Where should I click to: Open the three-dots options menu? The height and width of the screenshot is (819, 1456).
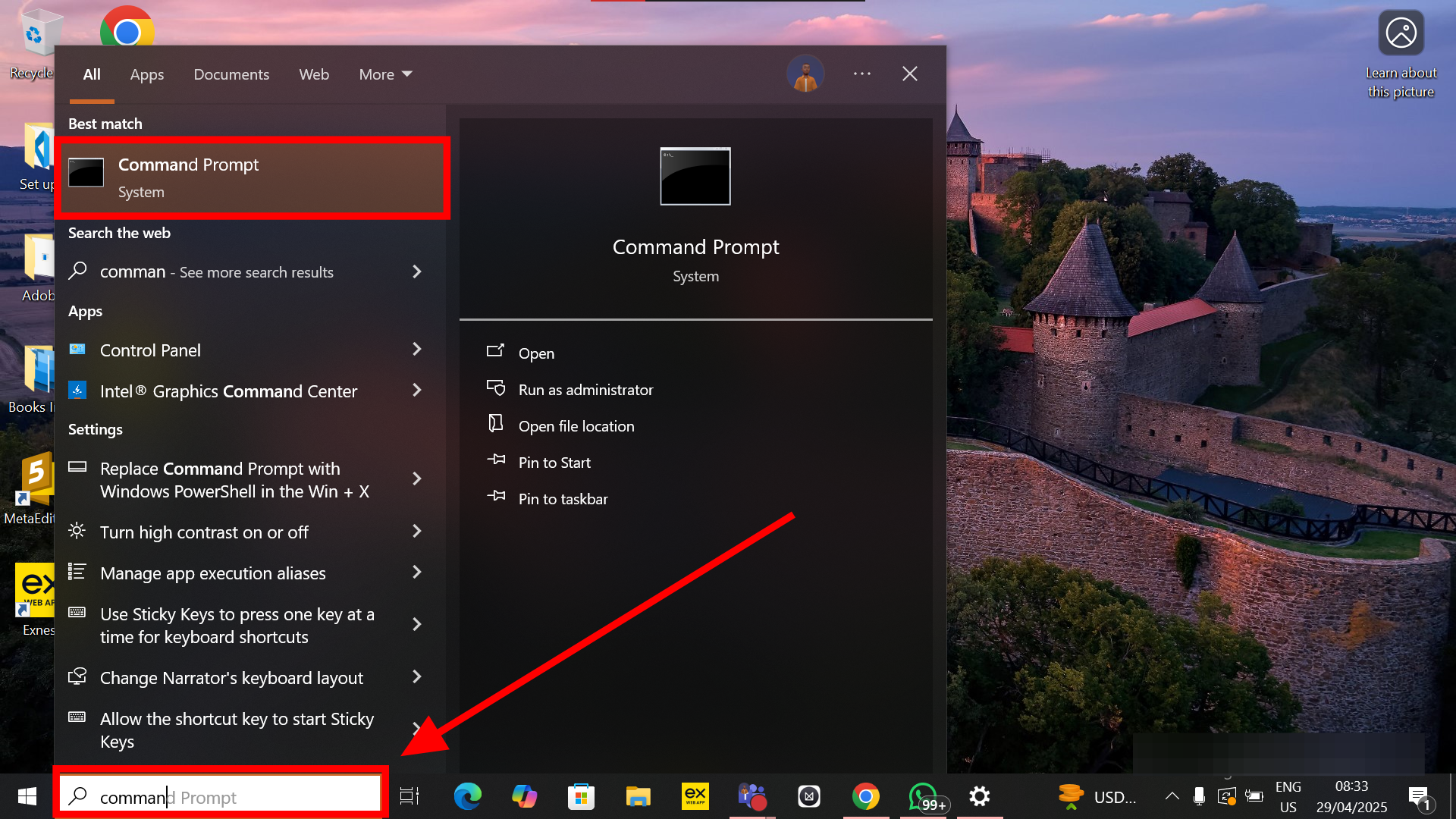pyautogui.click(x=861, y=74)
